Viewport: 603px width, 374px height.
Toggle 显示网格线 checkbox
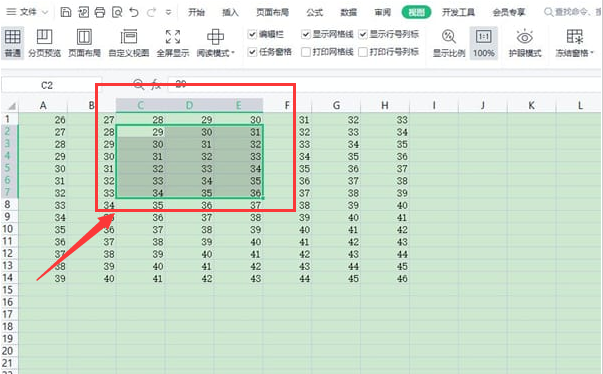(x=306, y=35)
